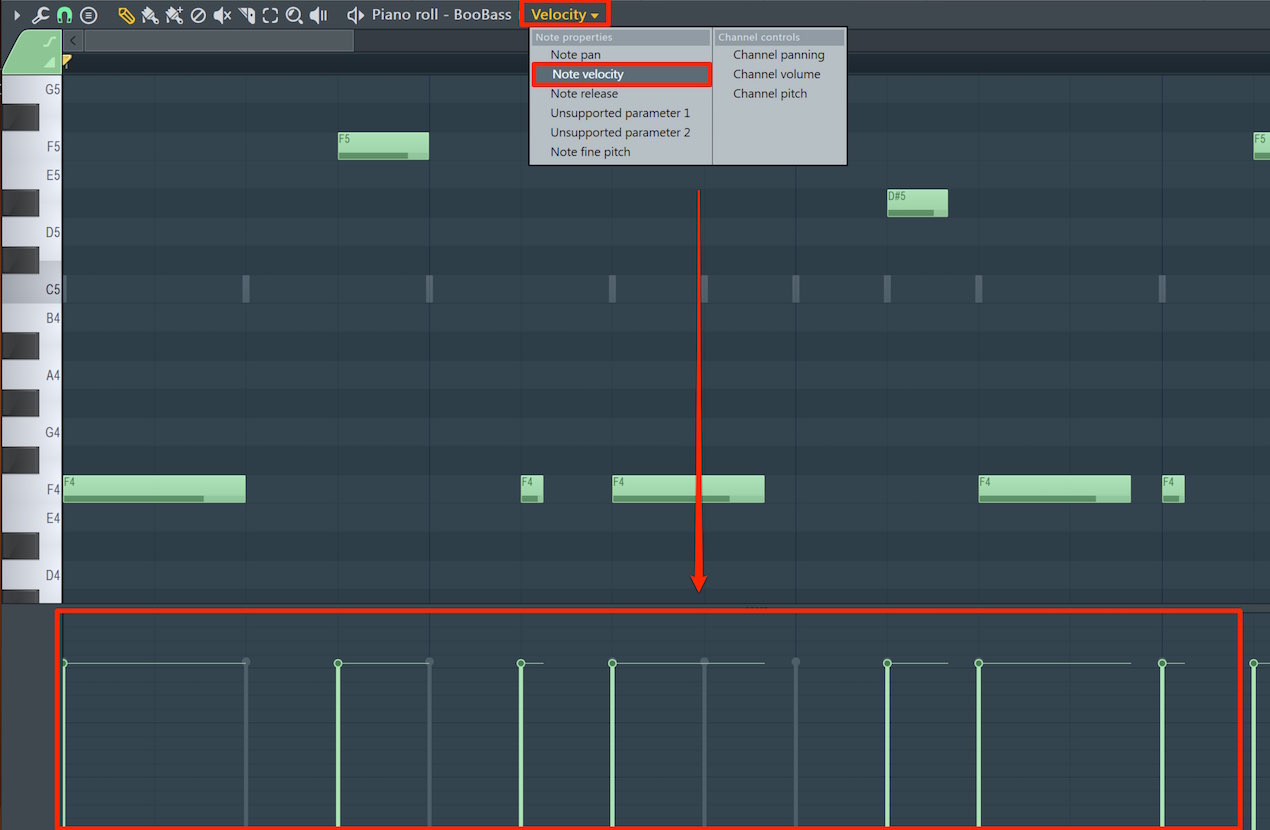Select the Zoom magnifier tool
The image size is (1270, 830).
(294, 15)
